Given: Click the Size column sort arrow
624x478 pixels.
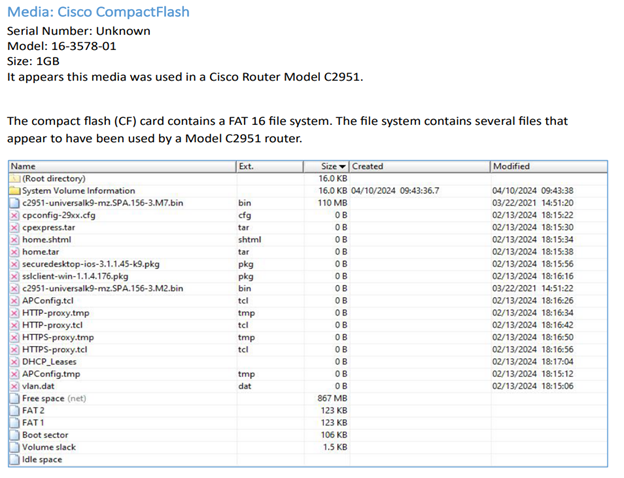Looking at the screenshot, I should [344, 166].
